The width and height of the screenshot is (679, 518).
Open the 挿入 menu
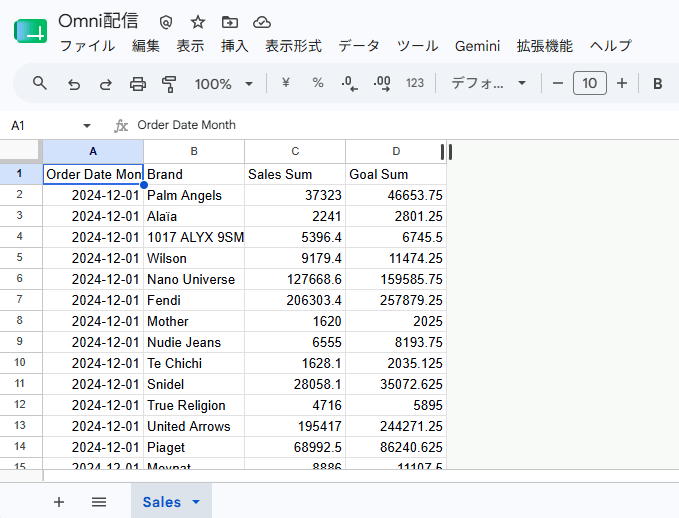click(234, 46)
